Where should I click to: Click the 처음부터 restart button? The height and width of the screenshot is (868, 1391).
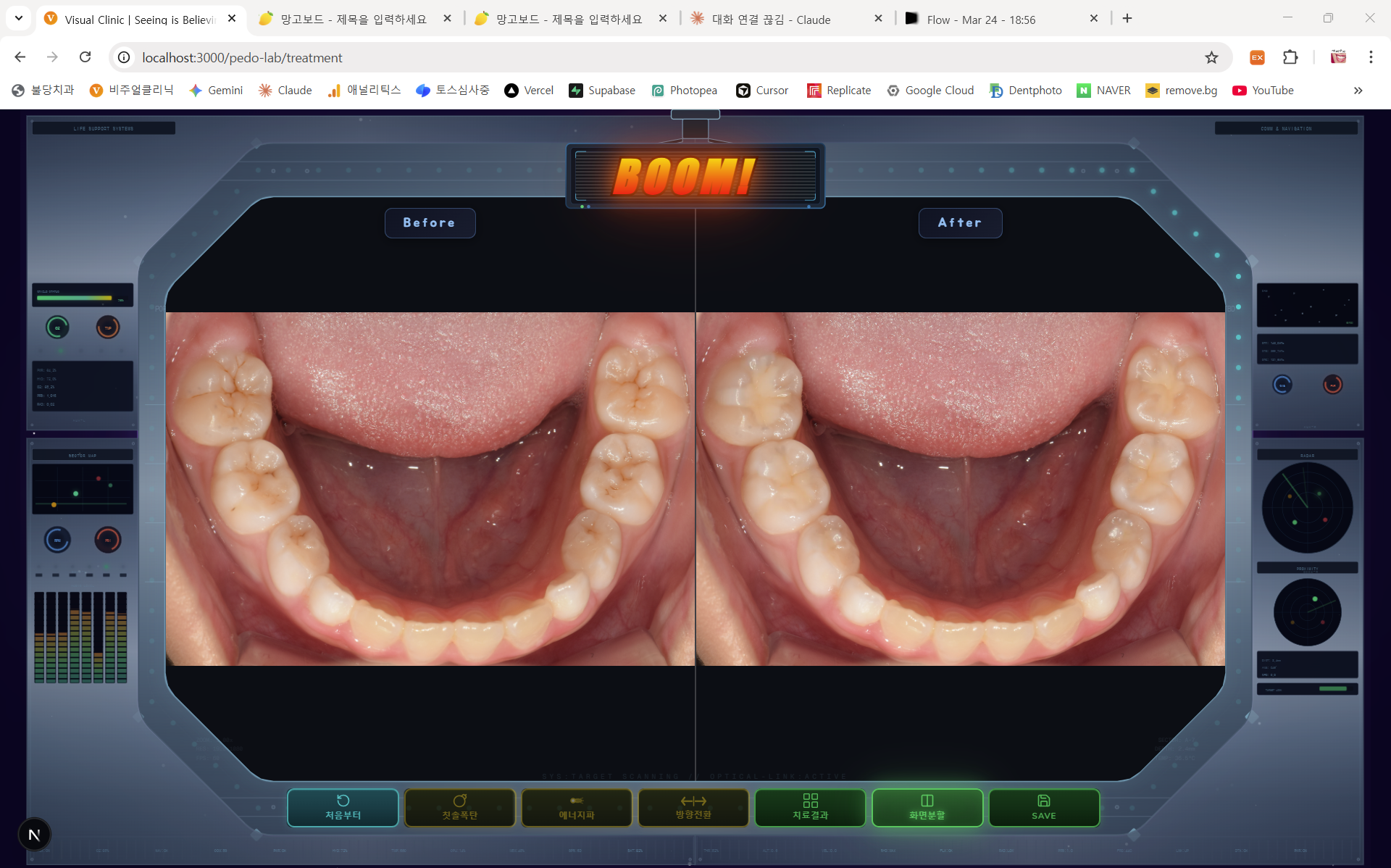click(x=343, y=807)
